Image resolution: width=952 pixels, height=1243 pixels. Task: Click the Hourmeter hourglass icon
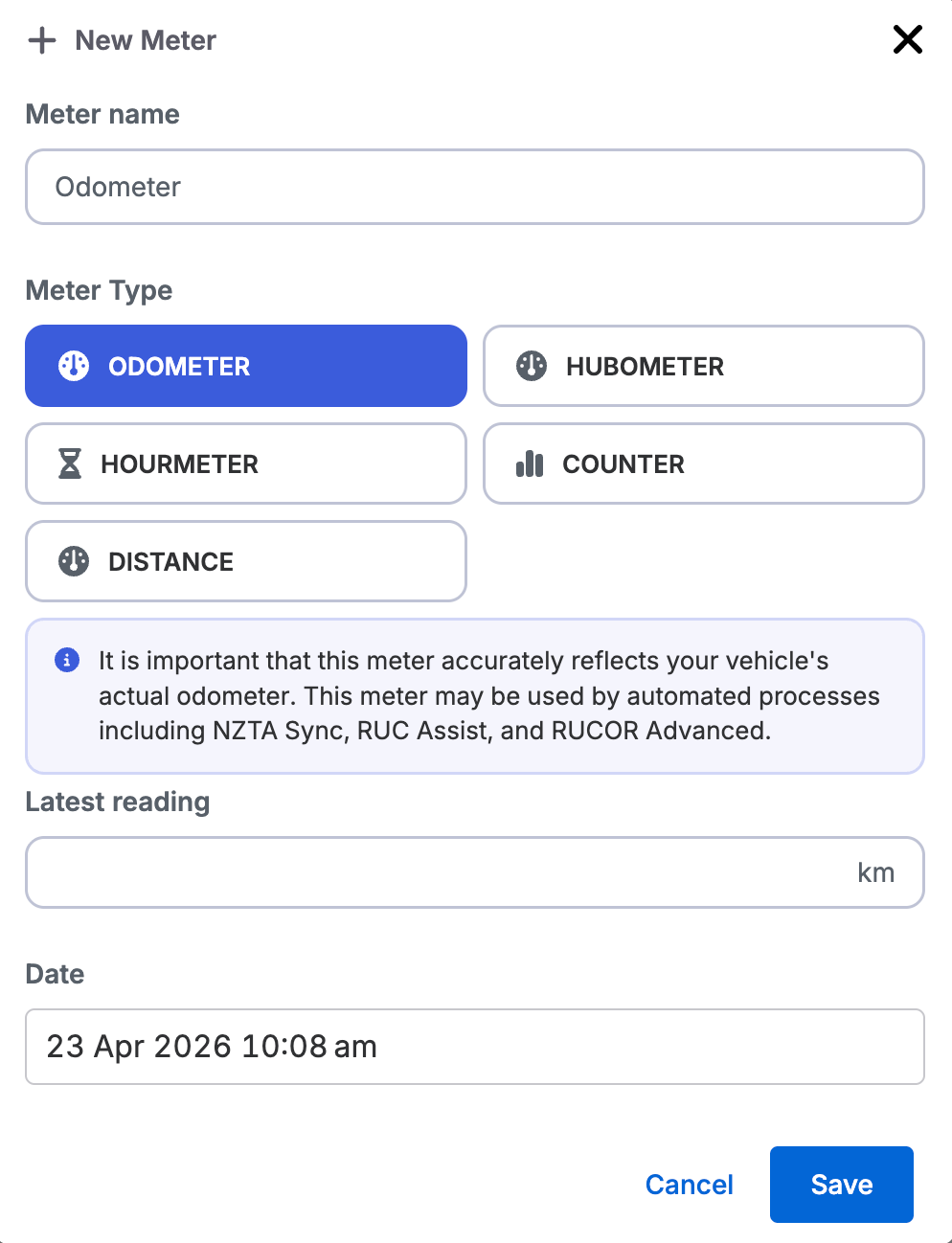70,463
